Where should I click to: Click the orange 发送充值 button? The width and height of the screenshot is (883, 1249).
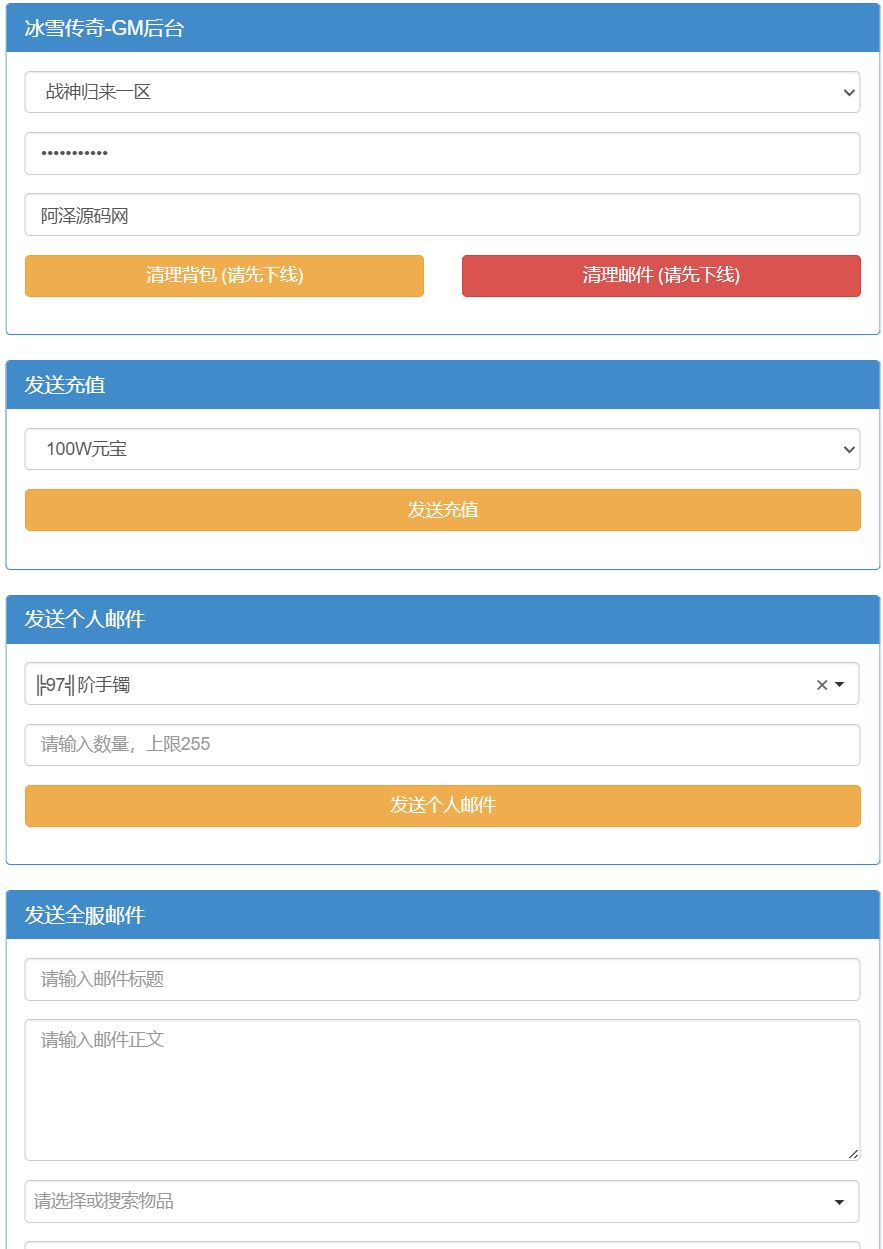(441, 510)
